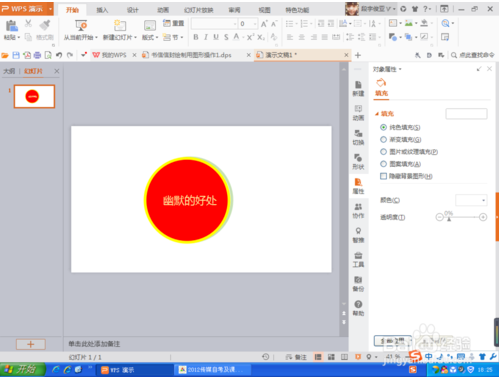Viewport: 501px width, 377px height.
Task: Apply Subscript formatting
Action: (x=261, y=37)
